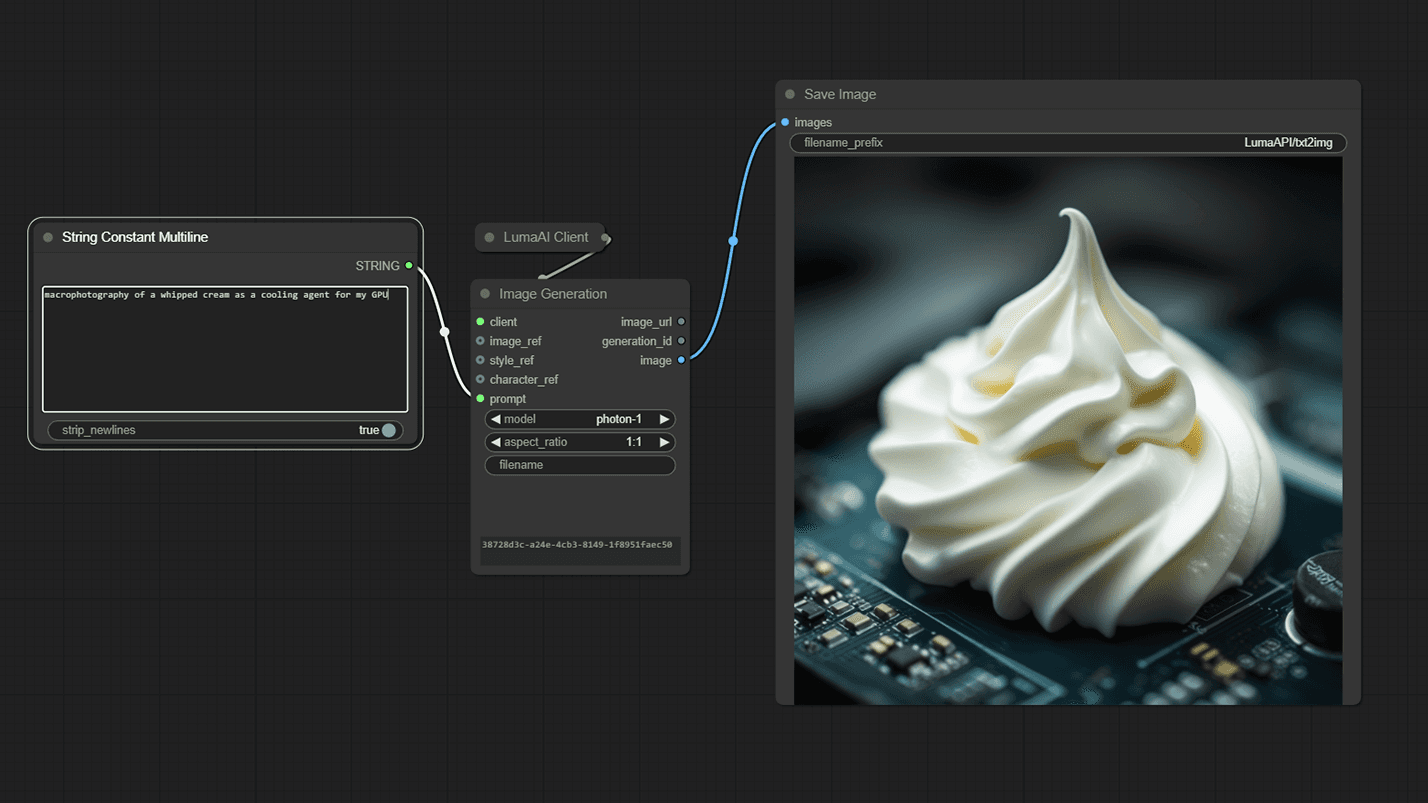Image resolution: width=1428 pixels, height=803 pixels.
Task: Collapse the Image Generation node via dot
Action: [x=485, y=294]
